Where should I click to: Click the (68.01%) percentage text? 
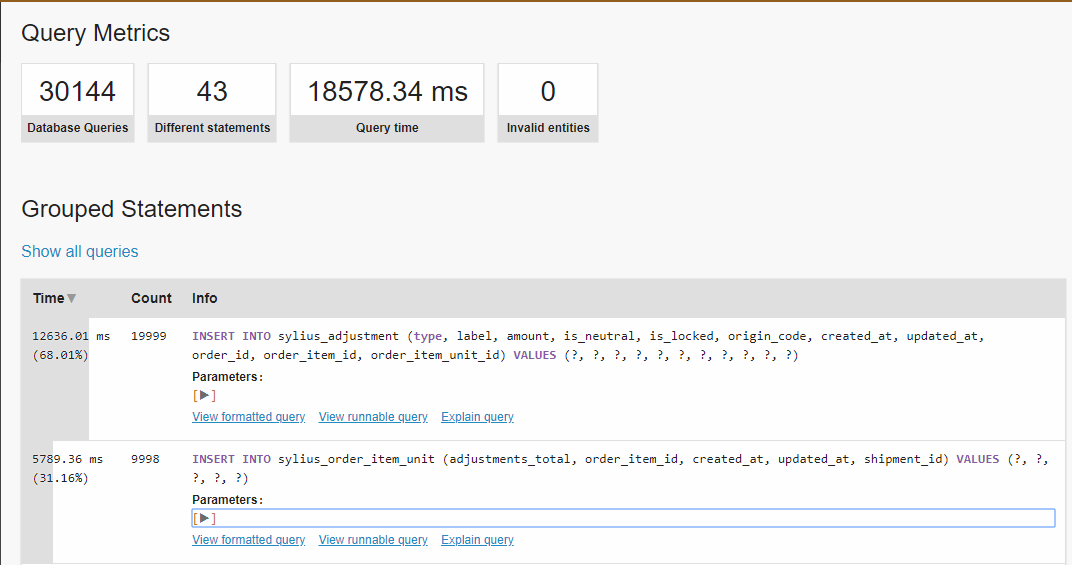pyautogui.click(x=60, y=355)
